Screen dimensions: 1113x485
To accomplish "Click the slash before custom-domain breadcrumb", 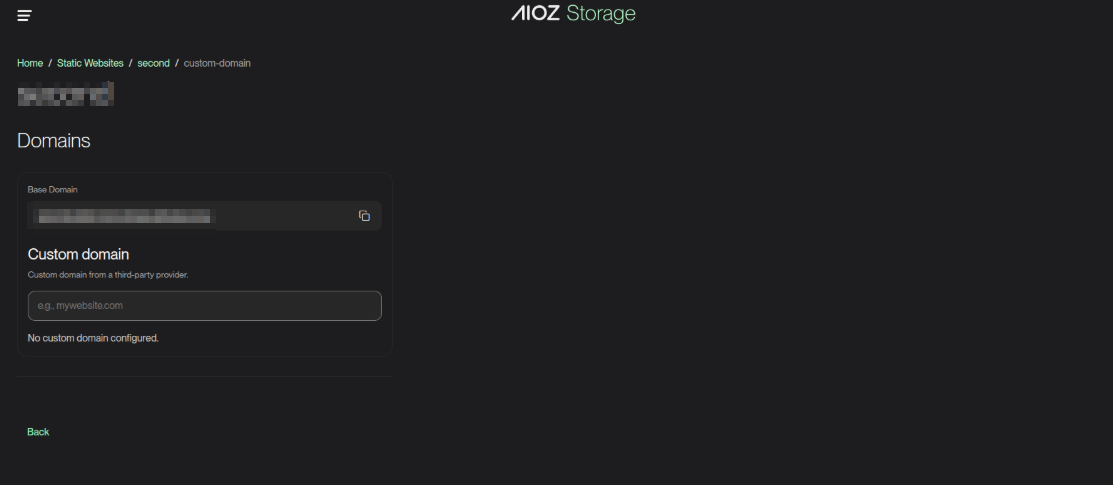I will coord(177,63).
